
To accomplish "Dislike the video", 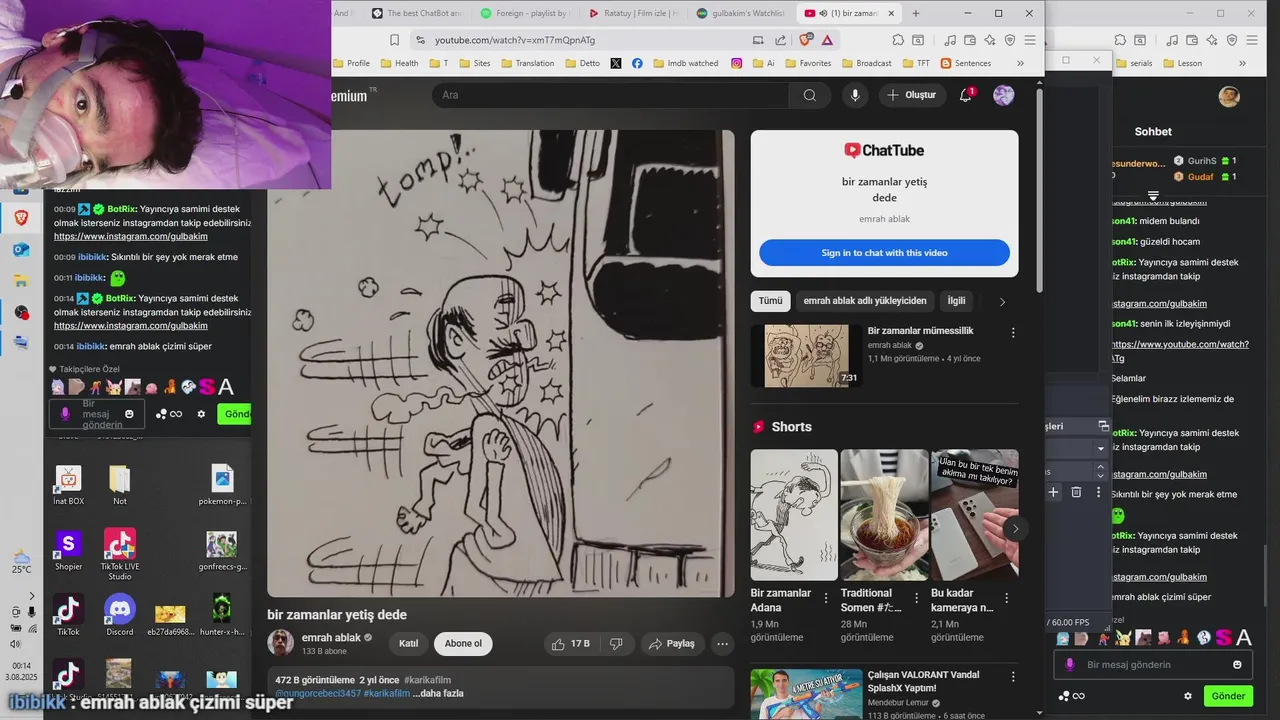I will 616,644.
